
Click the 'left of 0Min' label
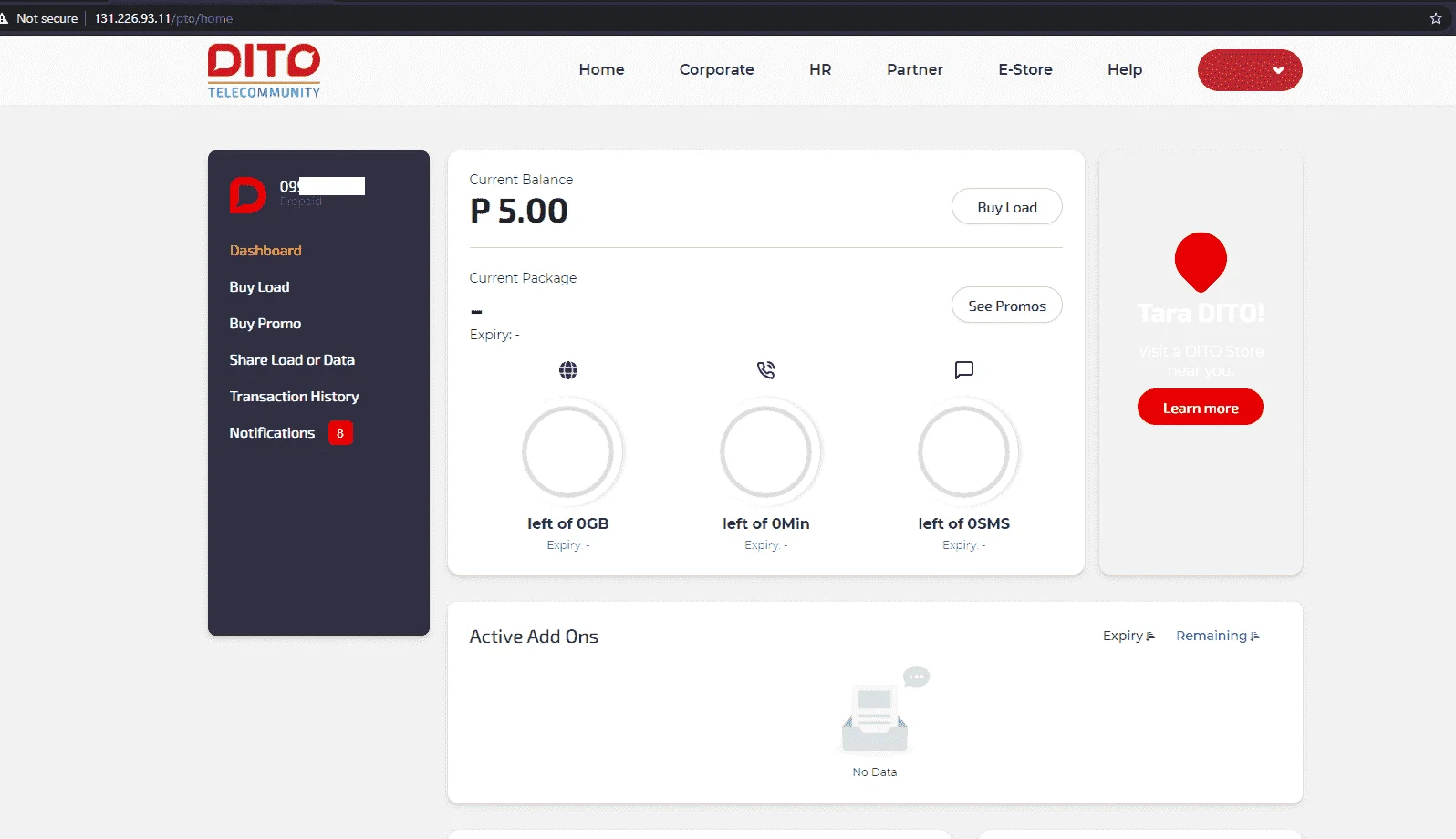click(x=766, y=523)
